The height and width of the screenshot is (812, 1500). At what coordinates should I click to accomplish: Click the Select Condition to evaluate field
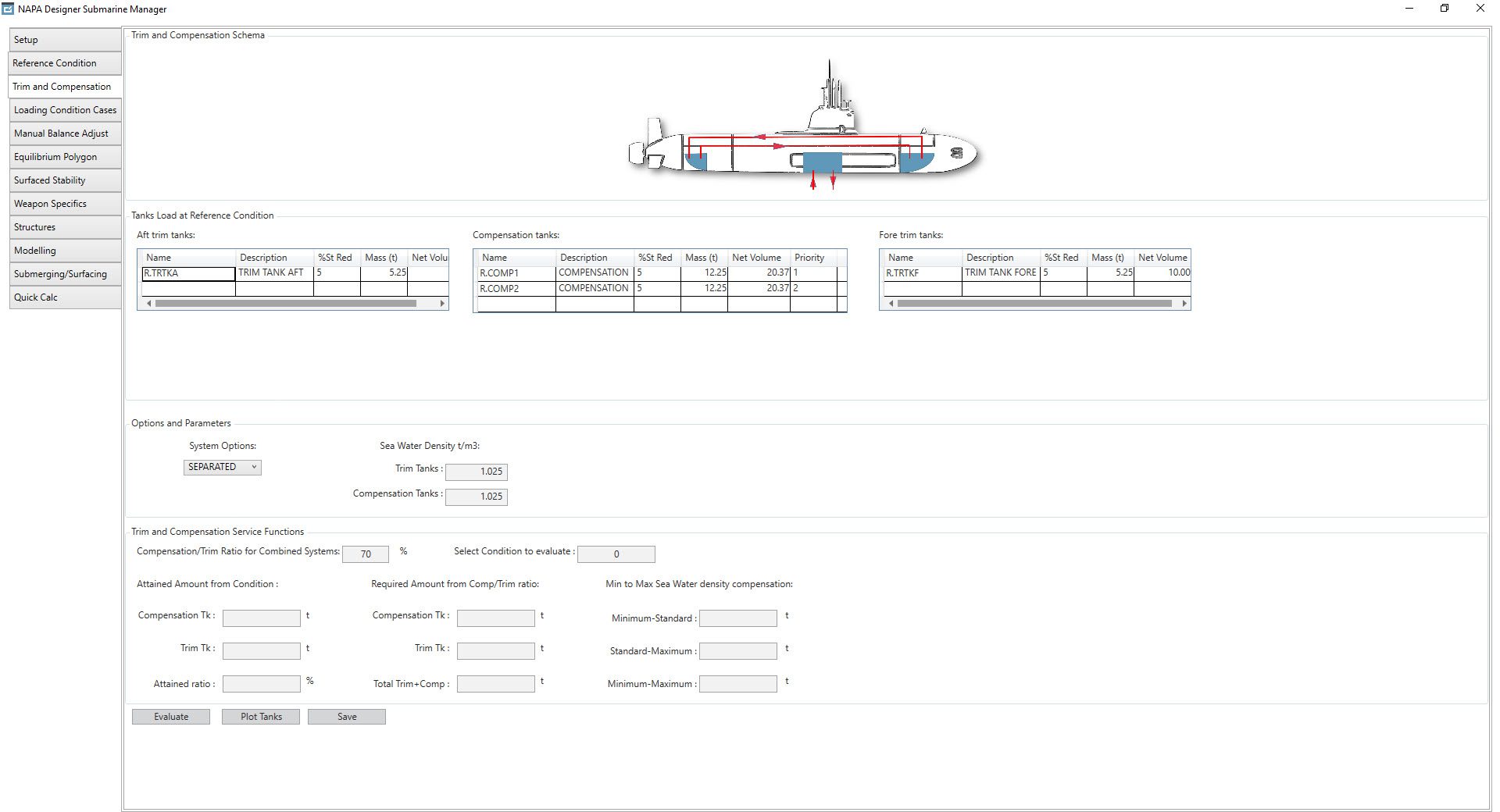(x=616, y=554)
